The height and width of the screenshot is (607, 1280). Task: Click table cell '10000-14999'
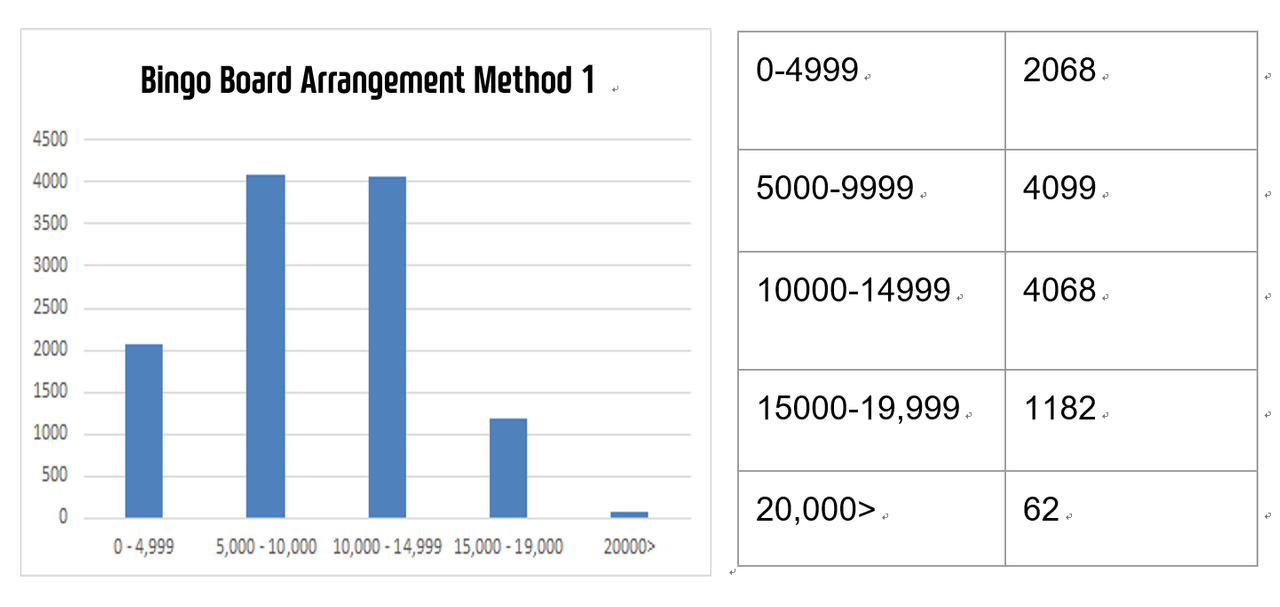click(871, 311)
